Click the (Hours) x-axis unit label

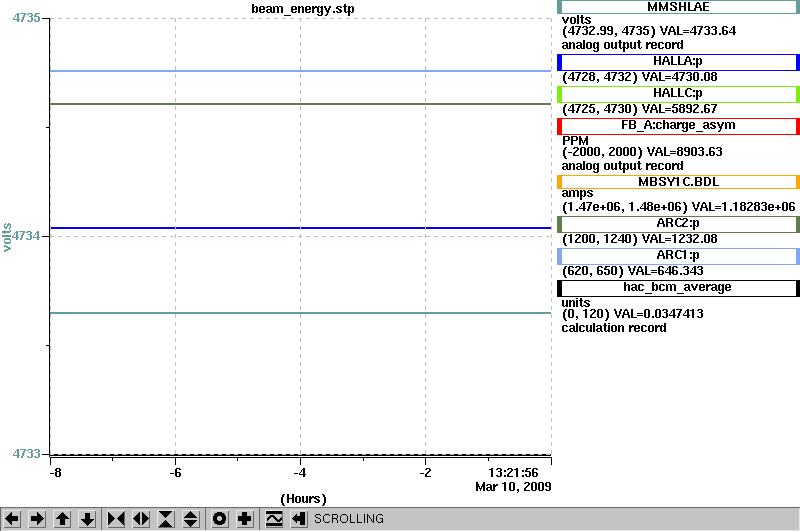(x=303, y=499)
